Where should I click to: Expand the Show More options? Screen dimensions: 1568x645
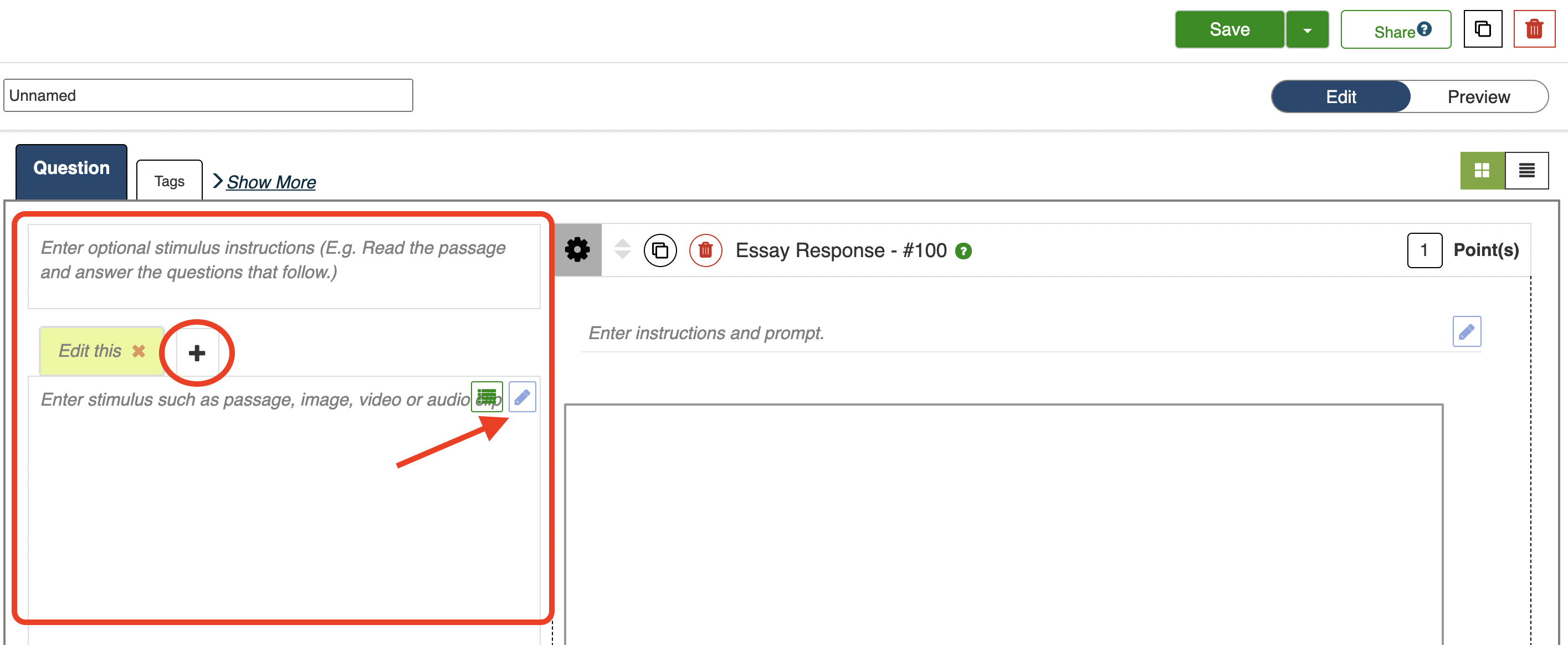(x=270, y=182)
